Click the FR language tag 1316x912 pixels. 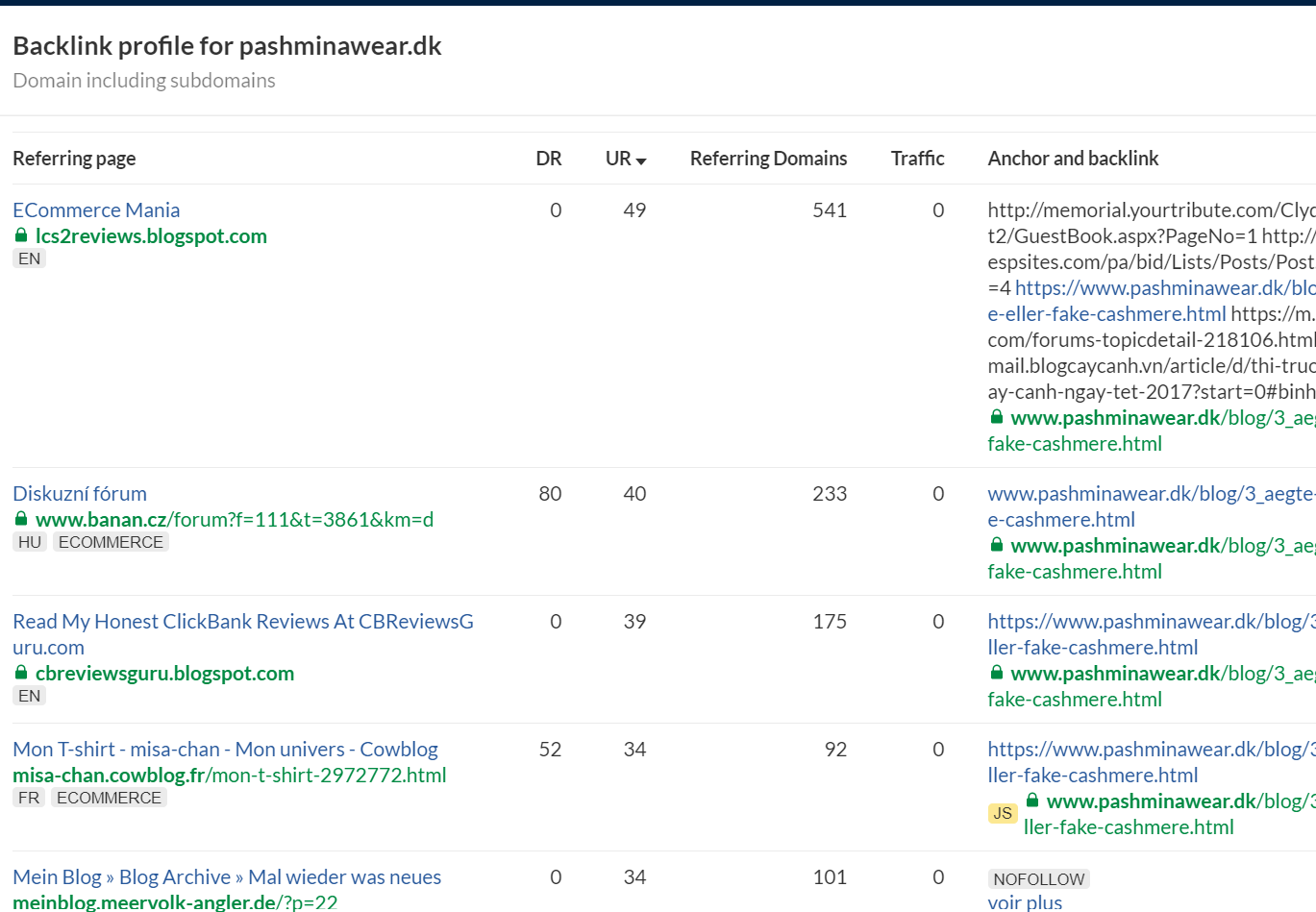[x=29, y=798]
